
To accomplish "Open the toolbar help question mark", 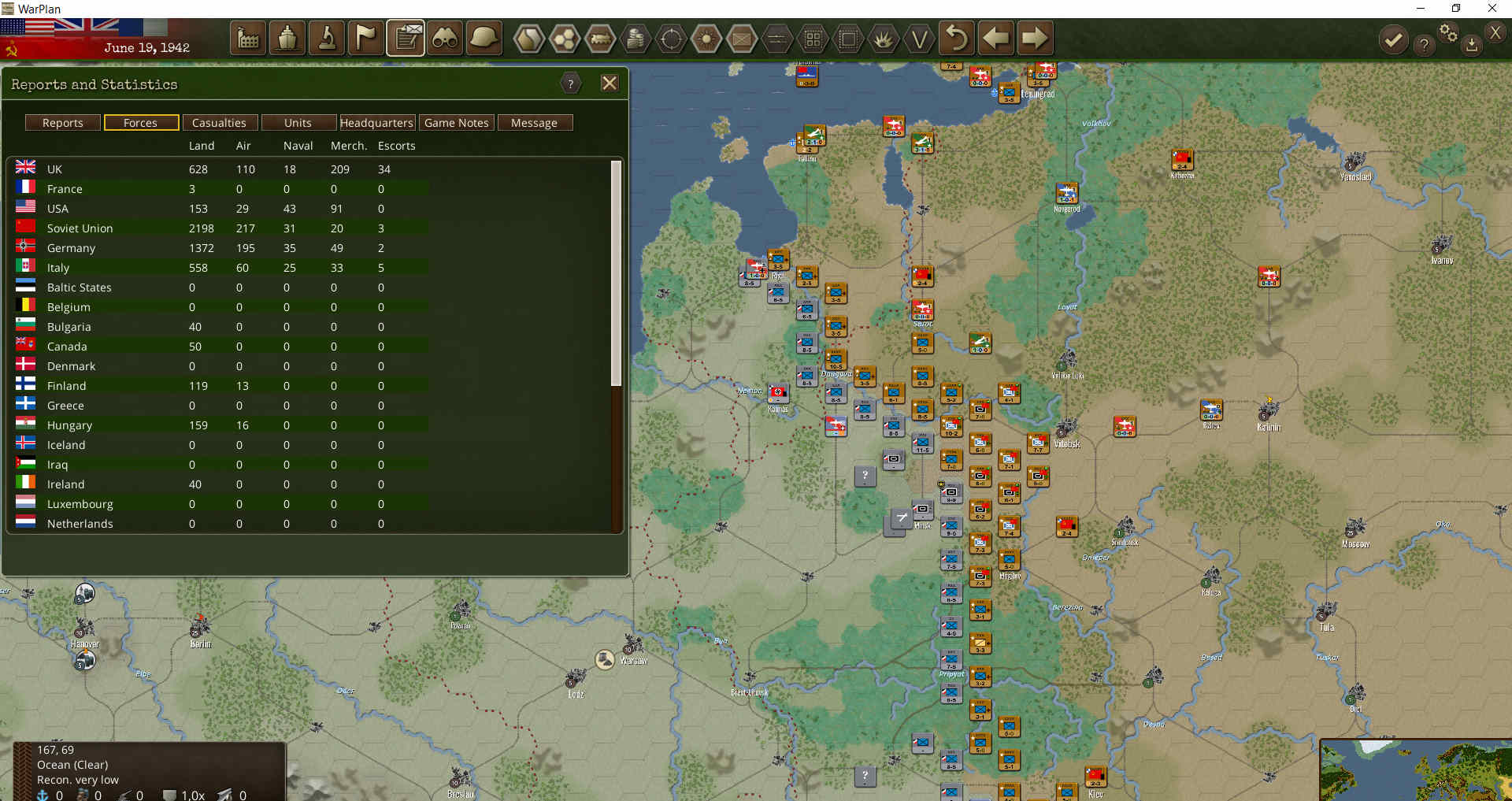I will (1424, 44).
